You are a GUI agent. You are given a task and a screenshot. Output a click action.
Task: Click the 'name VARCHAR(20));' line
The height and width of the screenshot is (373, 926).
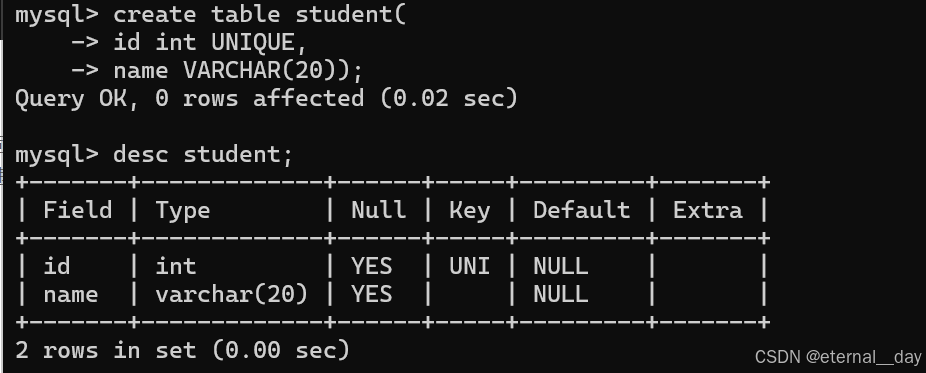point(217,71)
